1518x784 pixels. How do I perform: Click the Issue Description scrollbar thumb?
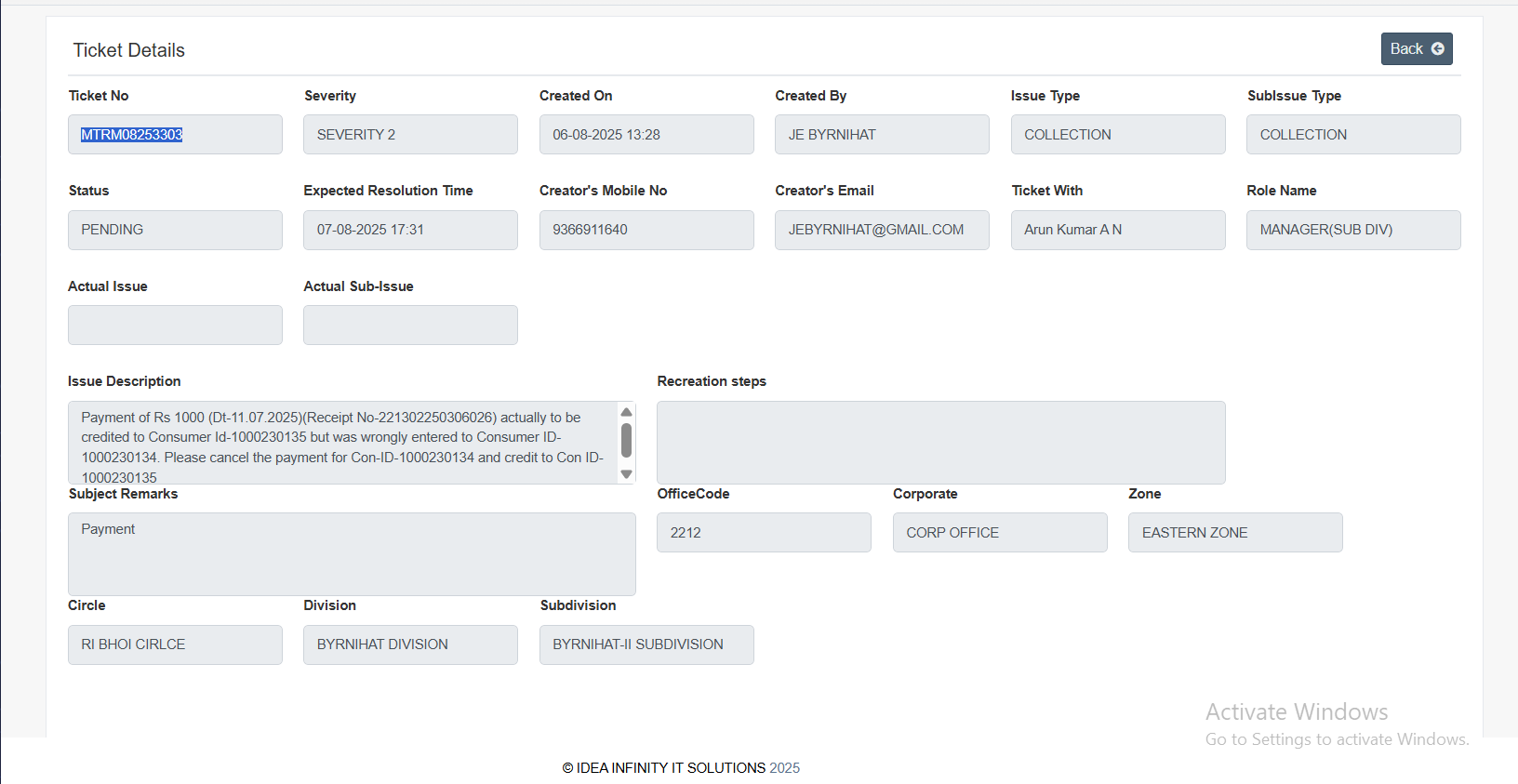(626, 440)
